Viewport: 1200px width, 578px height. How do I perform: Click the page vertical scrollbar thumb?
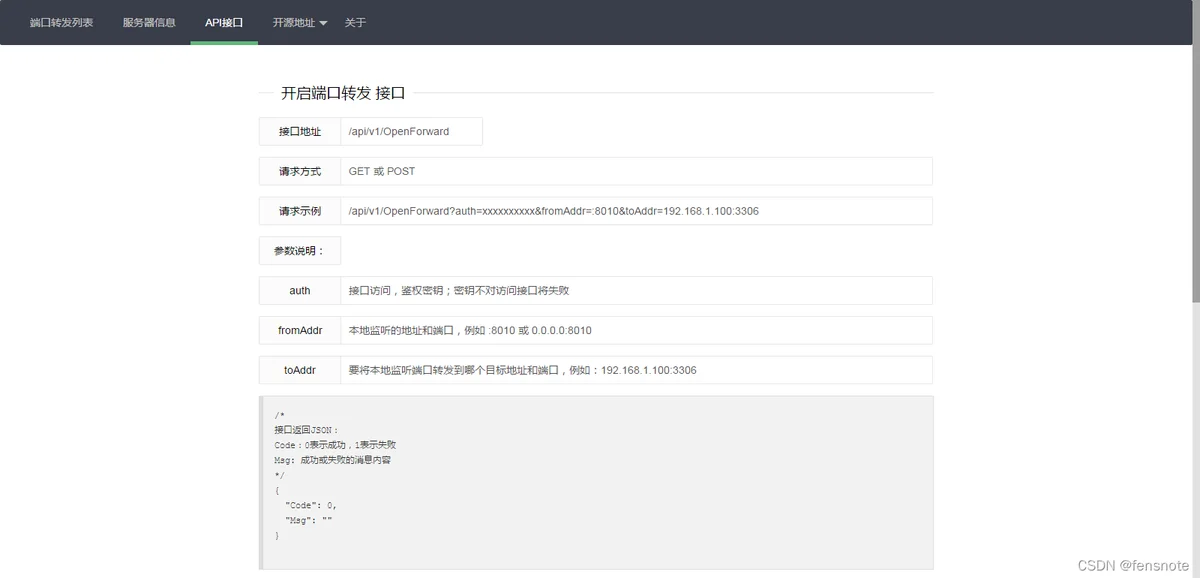(x=1195, y=150)
